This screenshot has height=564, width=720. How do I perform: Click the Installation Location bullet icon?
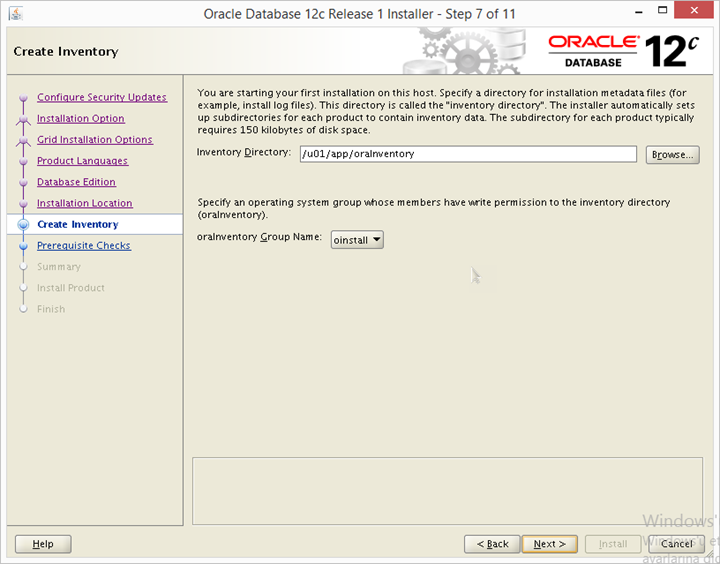23,203
